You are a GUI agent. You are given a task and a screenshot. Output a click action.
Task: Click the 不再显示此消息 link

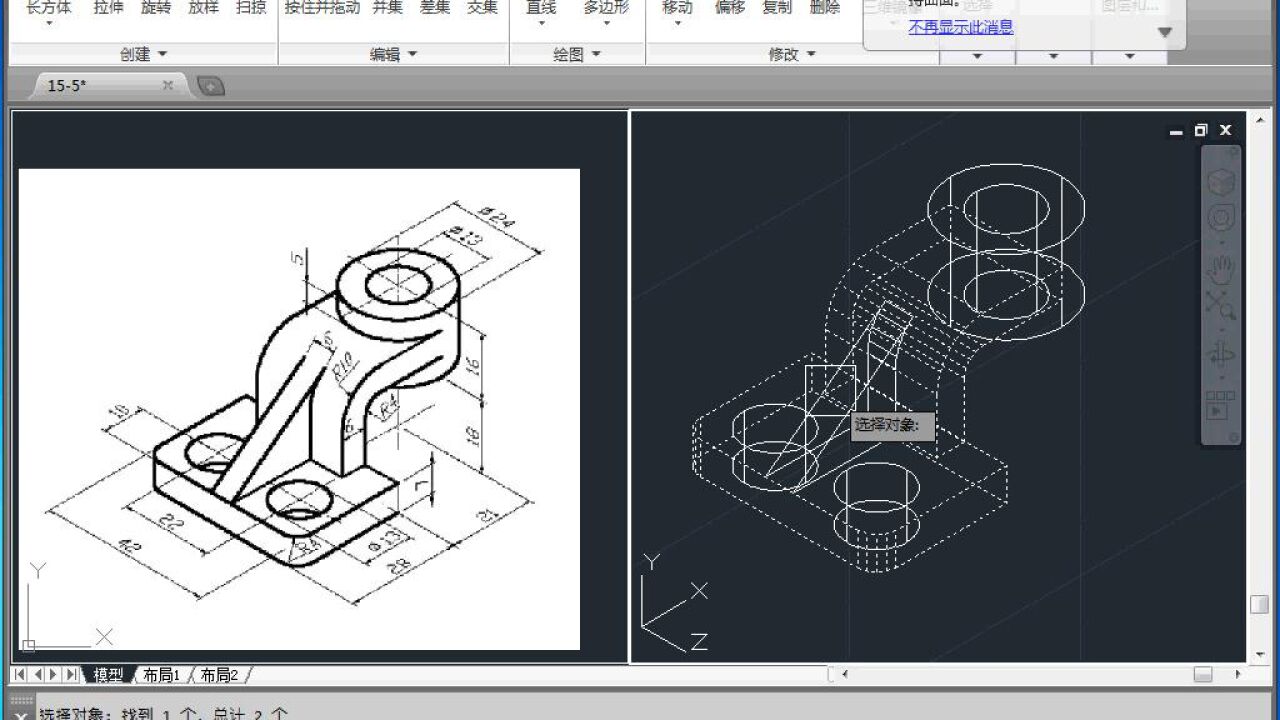tap(961, 28)
